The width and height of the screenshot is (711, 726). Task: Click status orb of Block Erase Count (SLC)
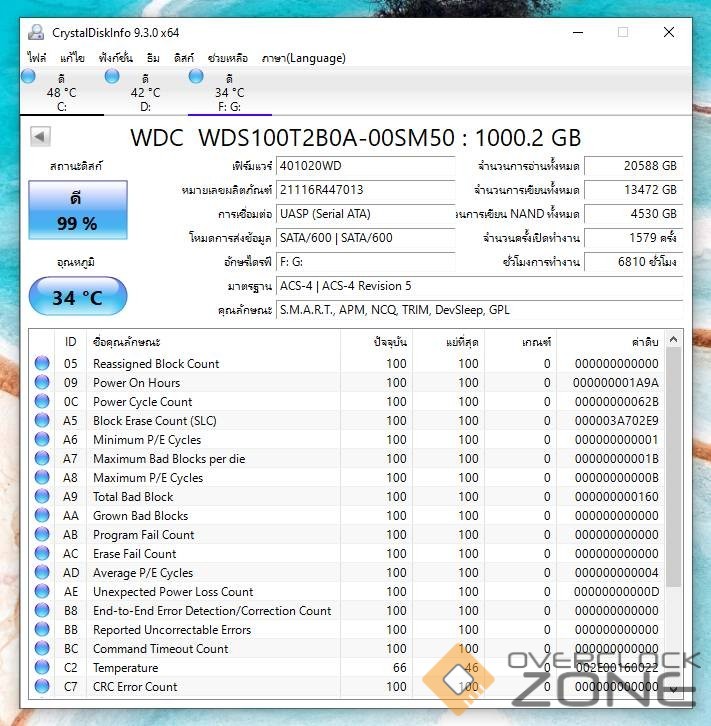[x=42, y=420]
